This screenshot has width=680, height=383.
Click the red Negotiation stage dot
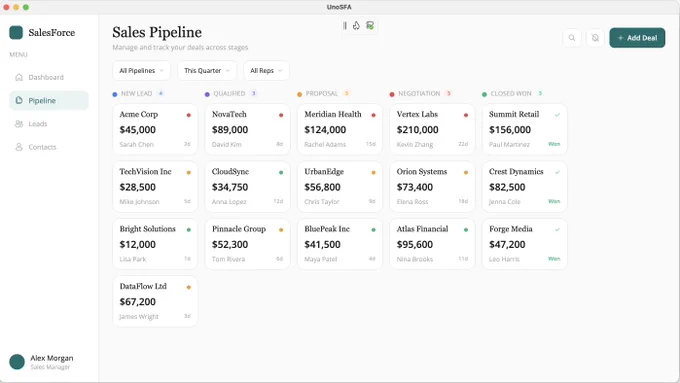tap(392, 94)
